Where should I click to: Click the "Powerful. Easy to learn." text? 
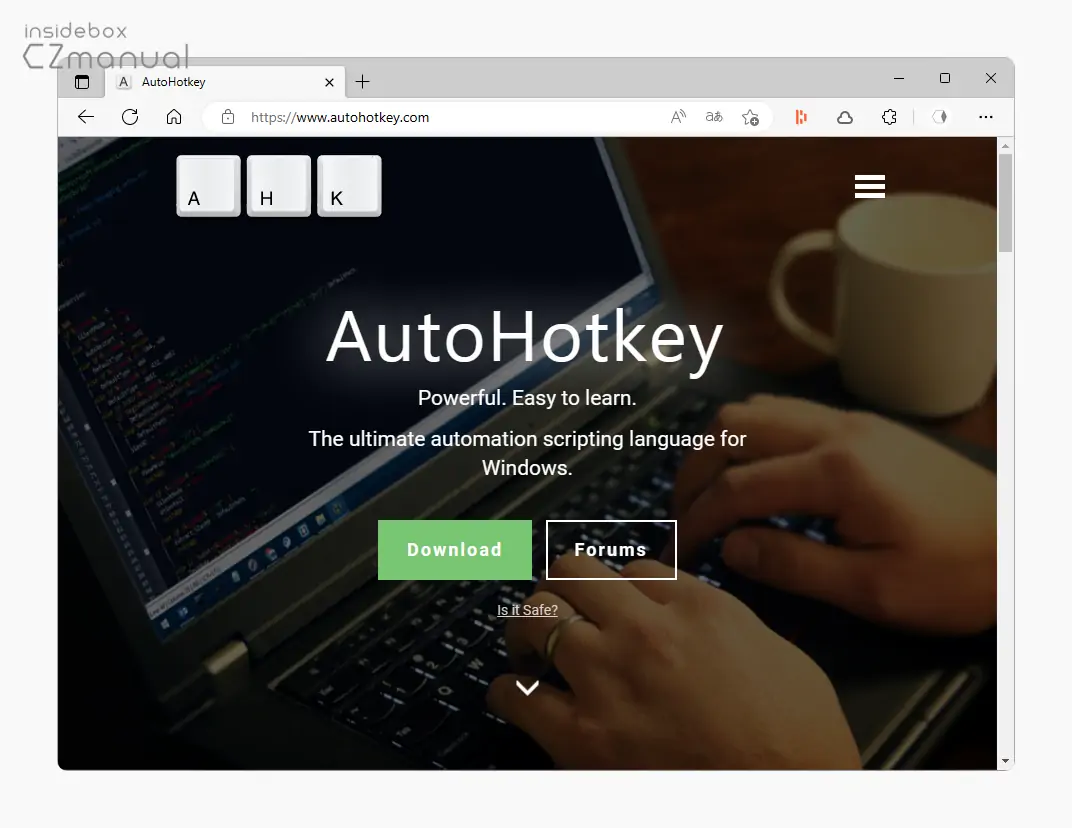pyautogui.click(x=527, y=397)
